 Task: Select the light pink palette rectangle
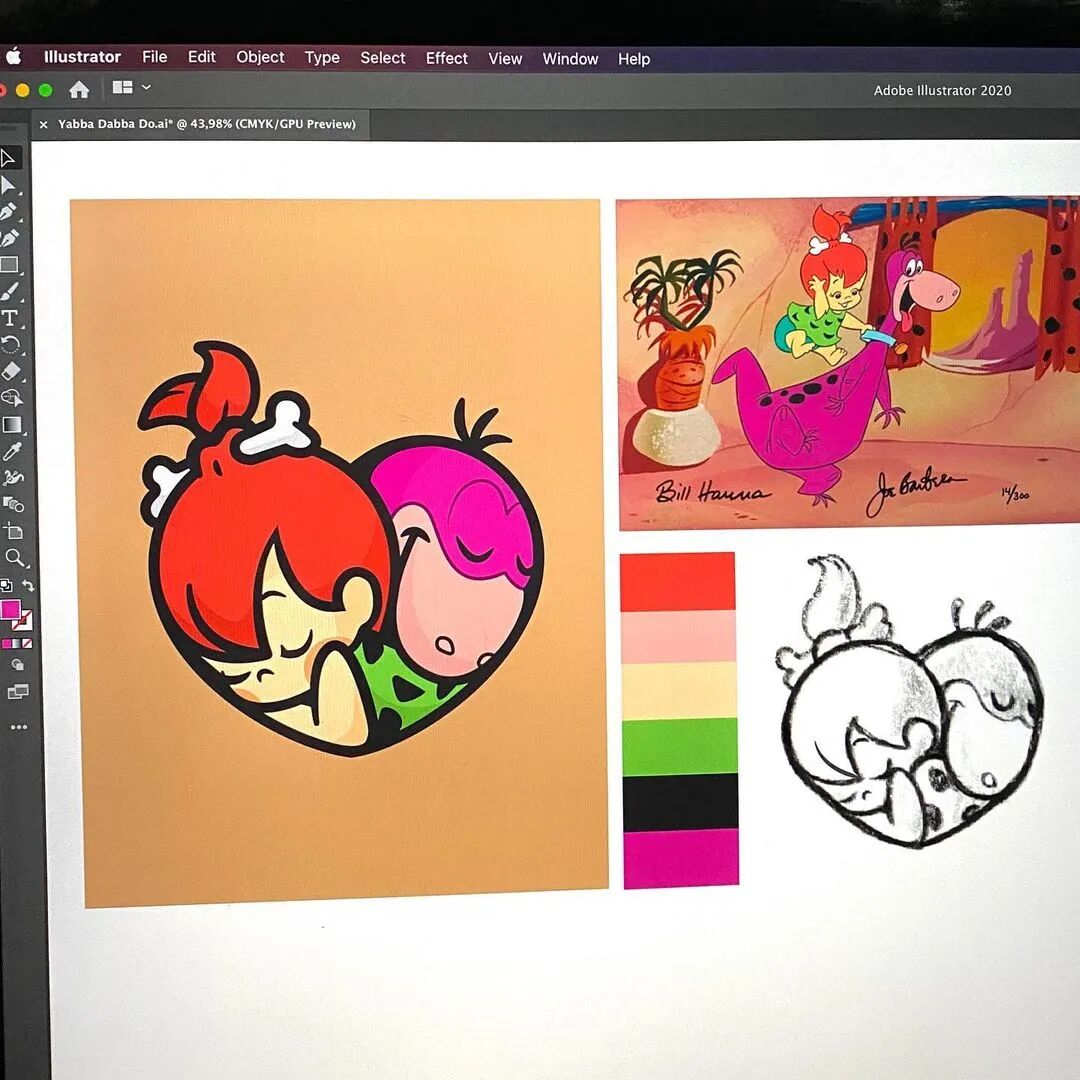point(678,637)
